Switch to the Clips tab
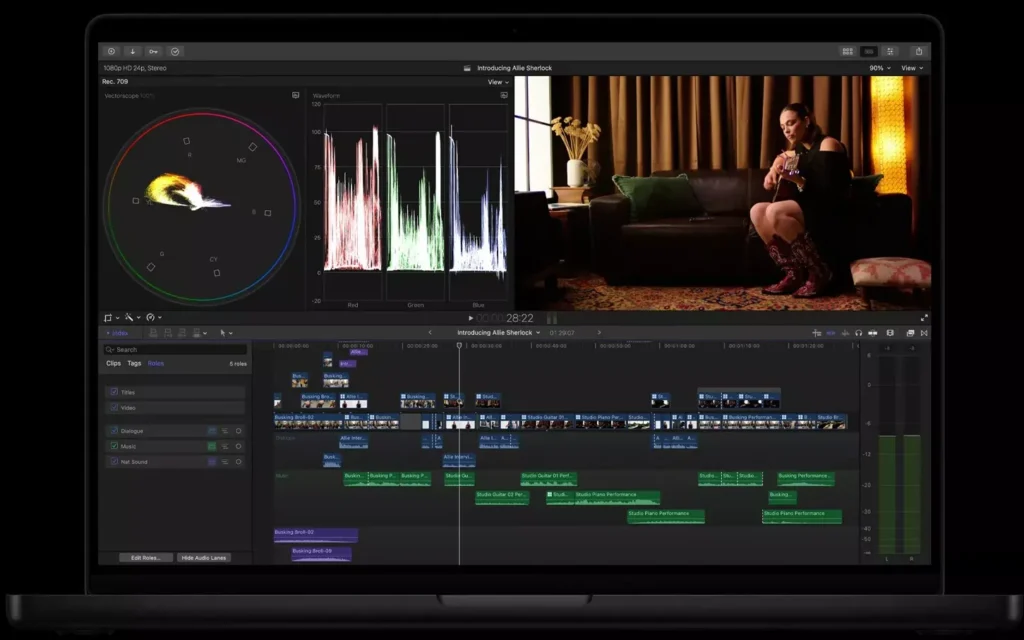 114,363
